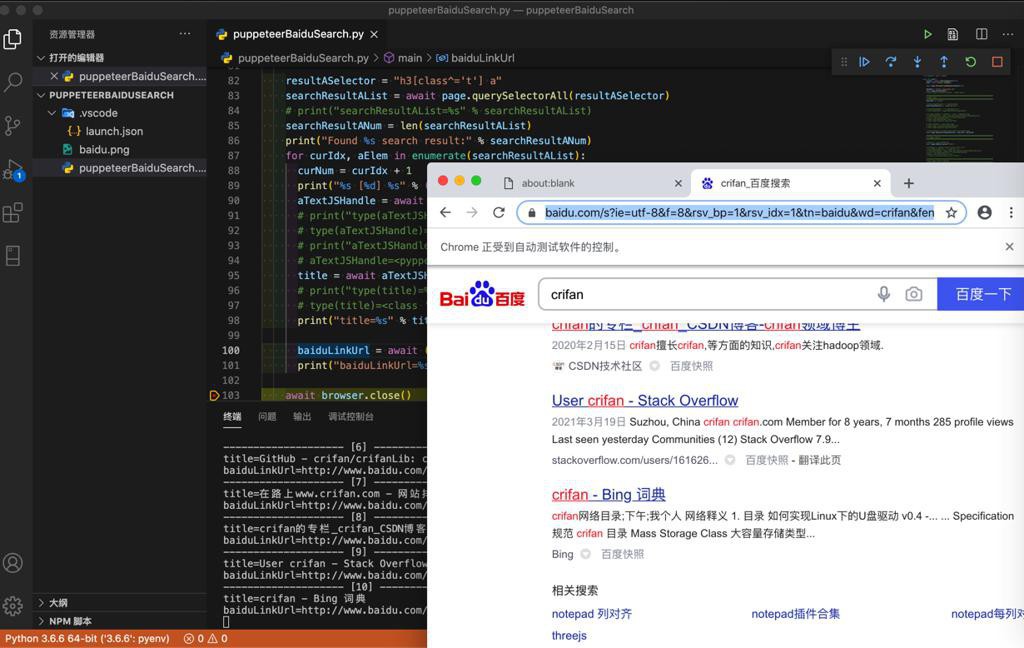Grab the debug toolbar drag handle
Image resolution: width=1024 pixels, height=648 pixels.
point(844,62)
